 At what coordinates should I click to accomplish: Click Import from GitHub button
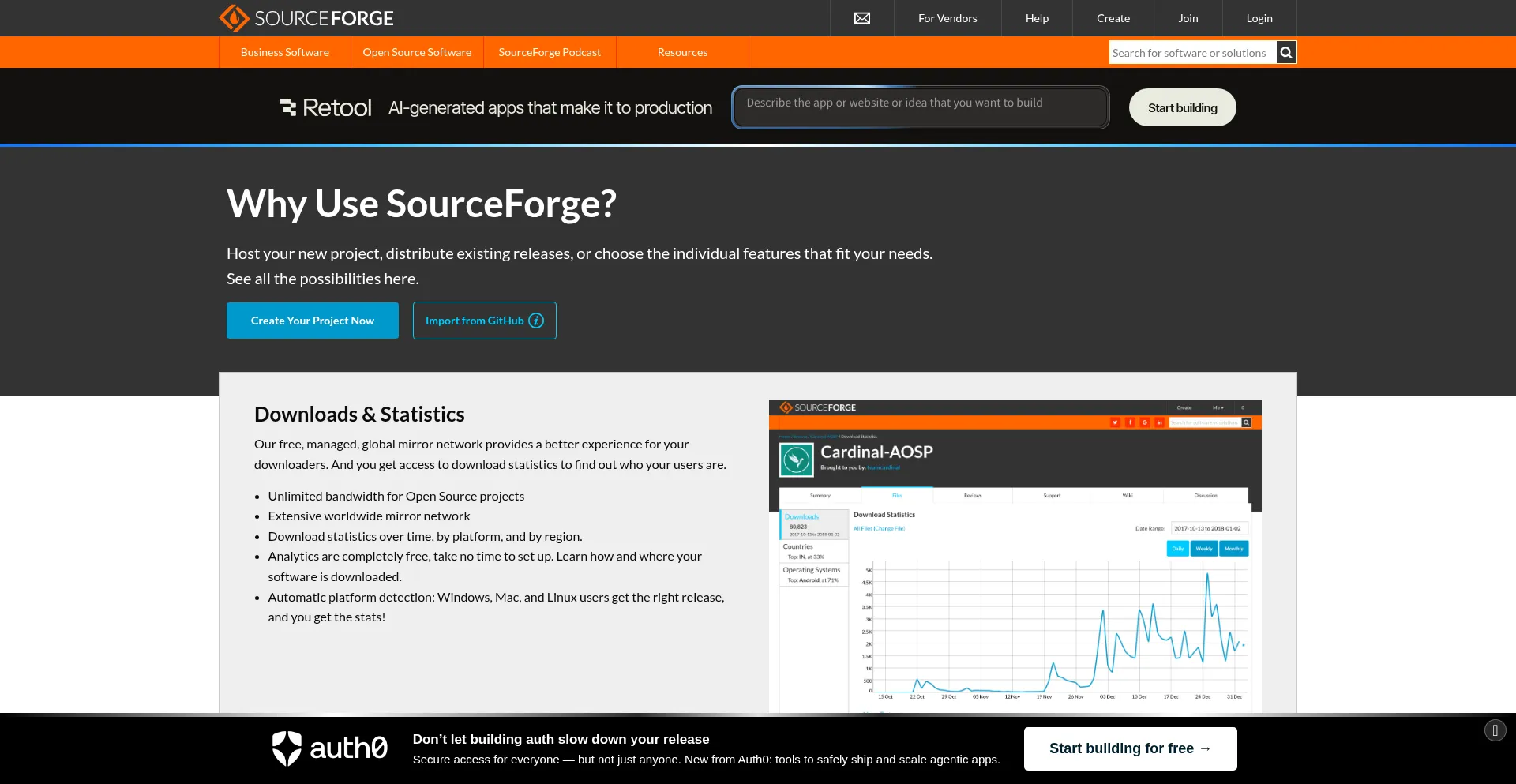click(x=484, y=321)
